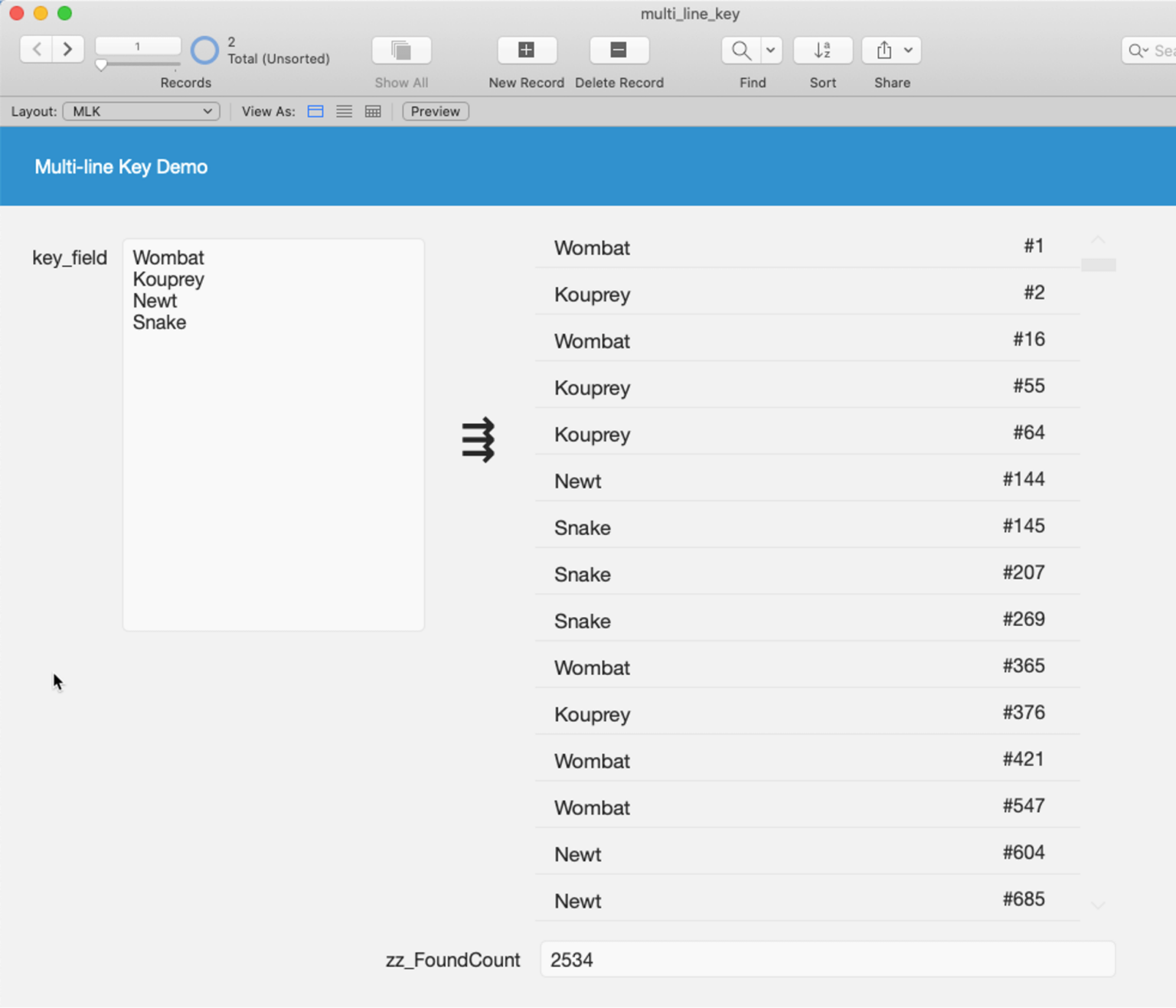Open the Share options
This screenshot has height=1008, width=1176.
pyautogui.click(x=886, y=51)
